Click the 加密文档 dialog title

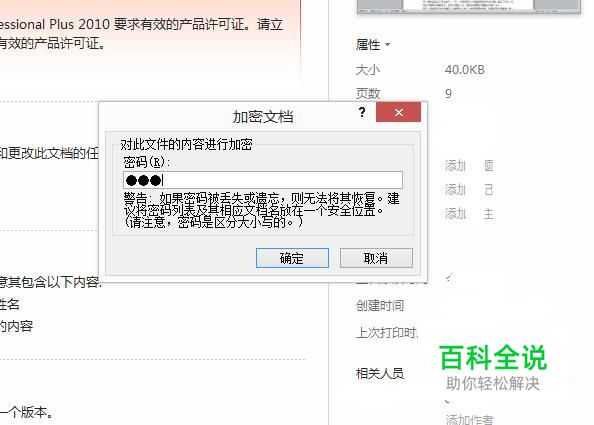[x=263, y=117]
